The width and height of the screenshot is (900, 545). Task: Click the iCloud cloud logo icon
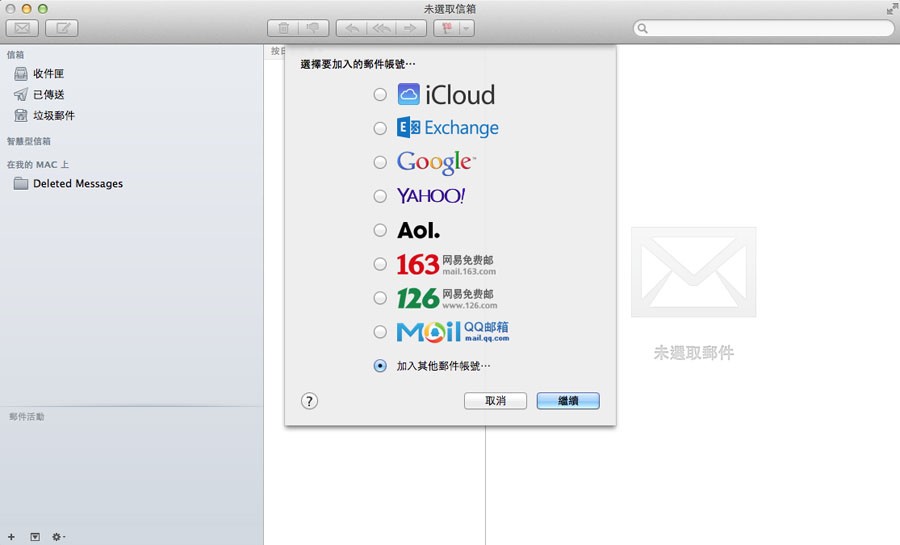click(x=409, y=94)
